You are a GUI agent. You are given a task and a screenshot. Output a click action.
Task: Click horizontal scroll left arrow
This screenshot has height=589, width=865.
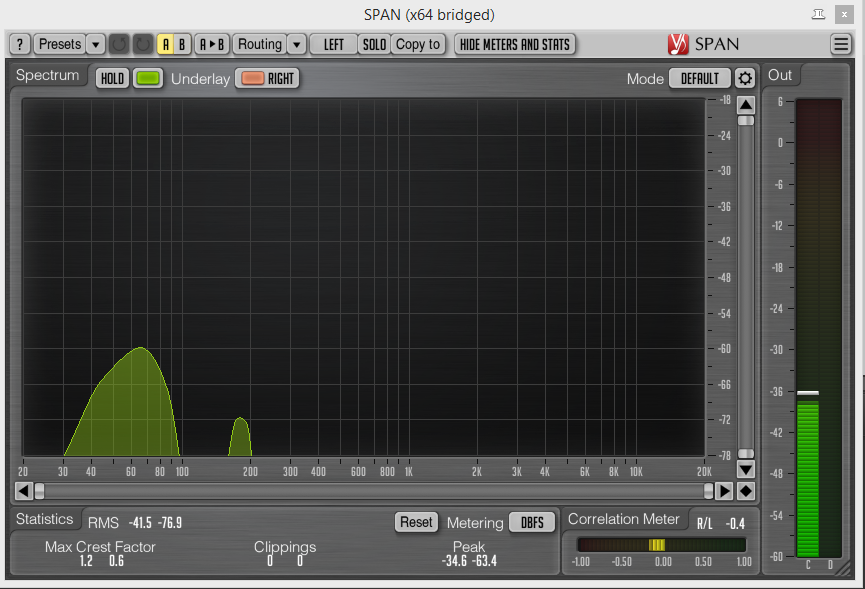click(x=24, y=491)
